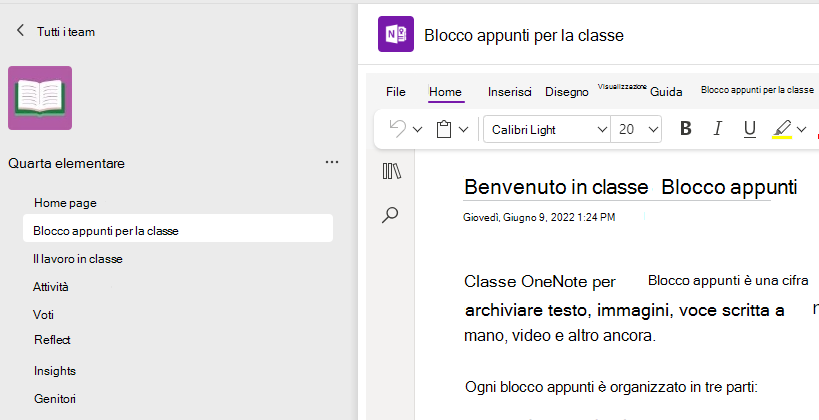This screenshot has height=420, width=819.
Task: Switch to the Home ribbon tab
Action: (445, 92)
